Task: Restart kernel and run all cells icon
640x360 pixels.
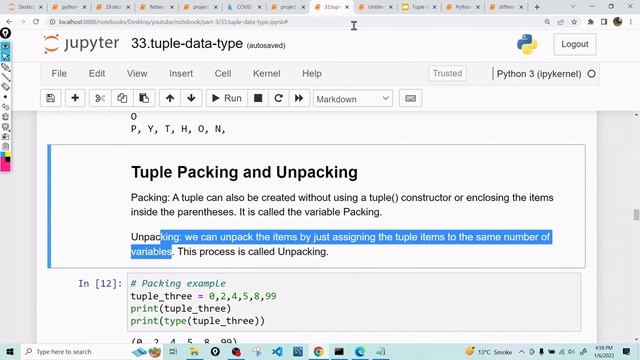Action: [x=299, y=98]
